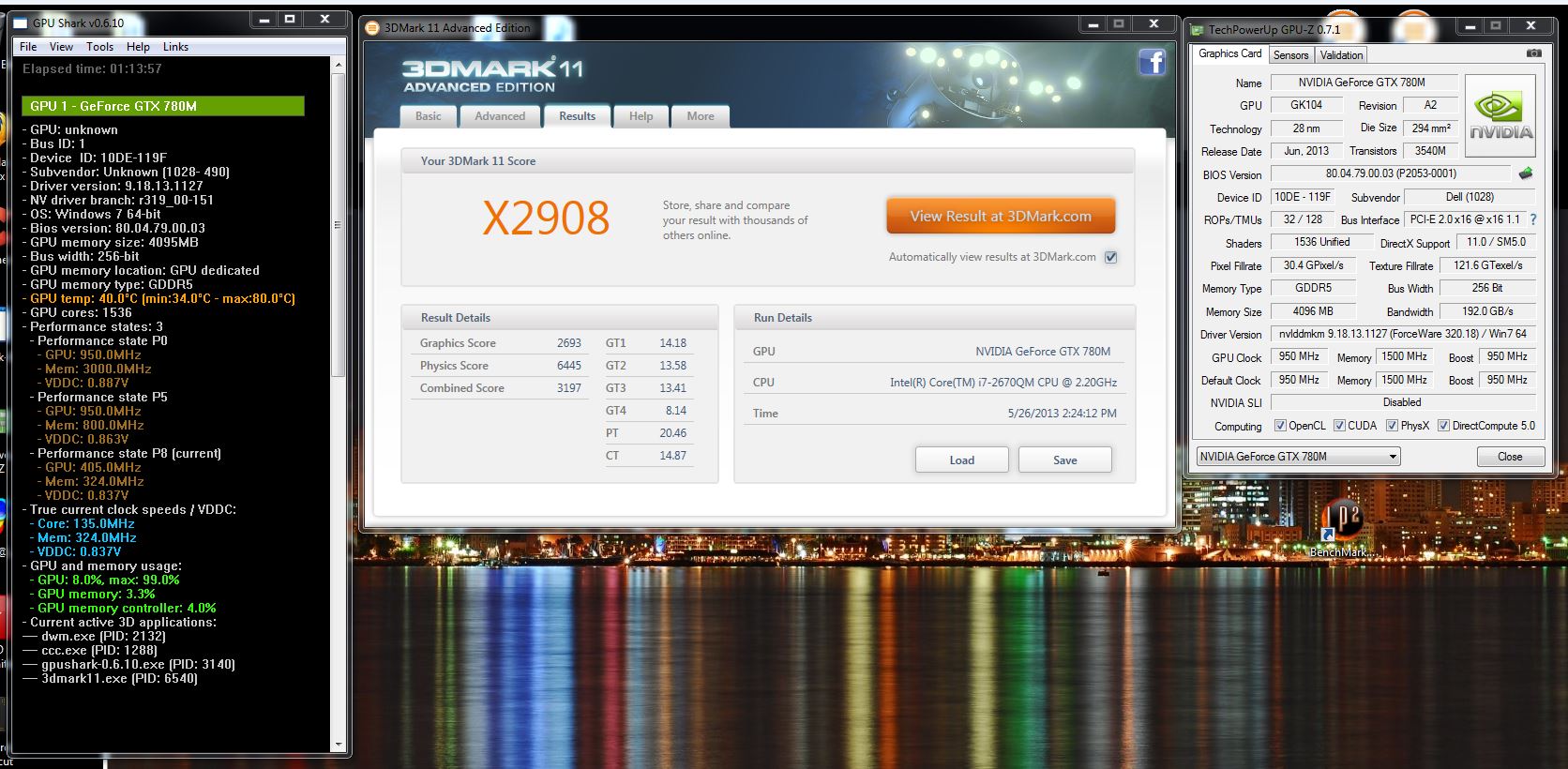Click the Bus Interface question mark icon
This screenshot has width=1568, height=769.
click(x=1533, y=219)
